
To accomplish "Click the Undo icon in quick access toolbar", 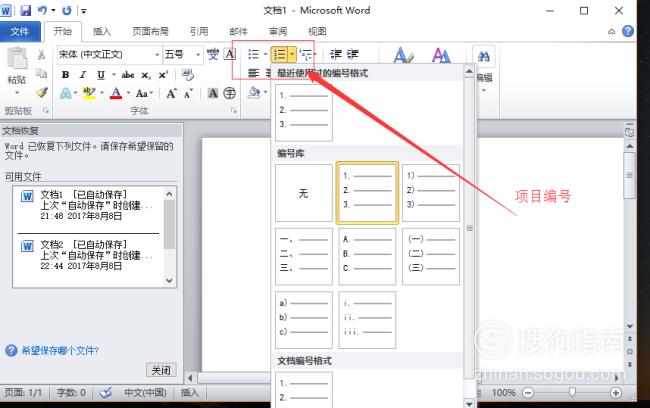I will (43, 10).
